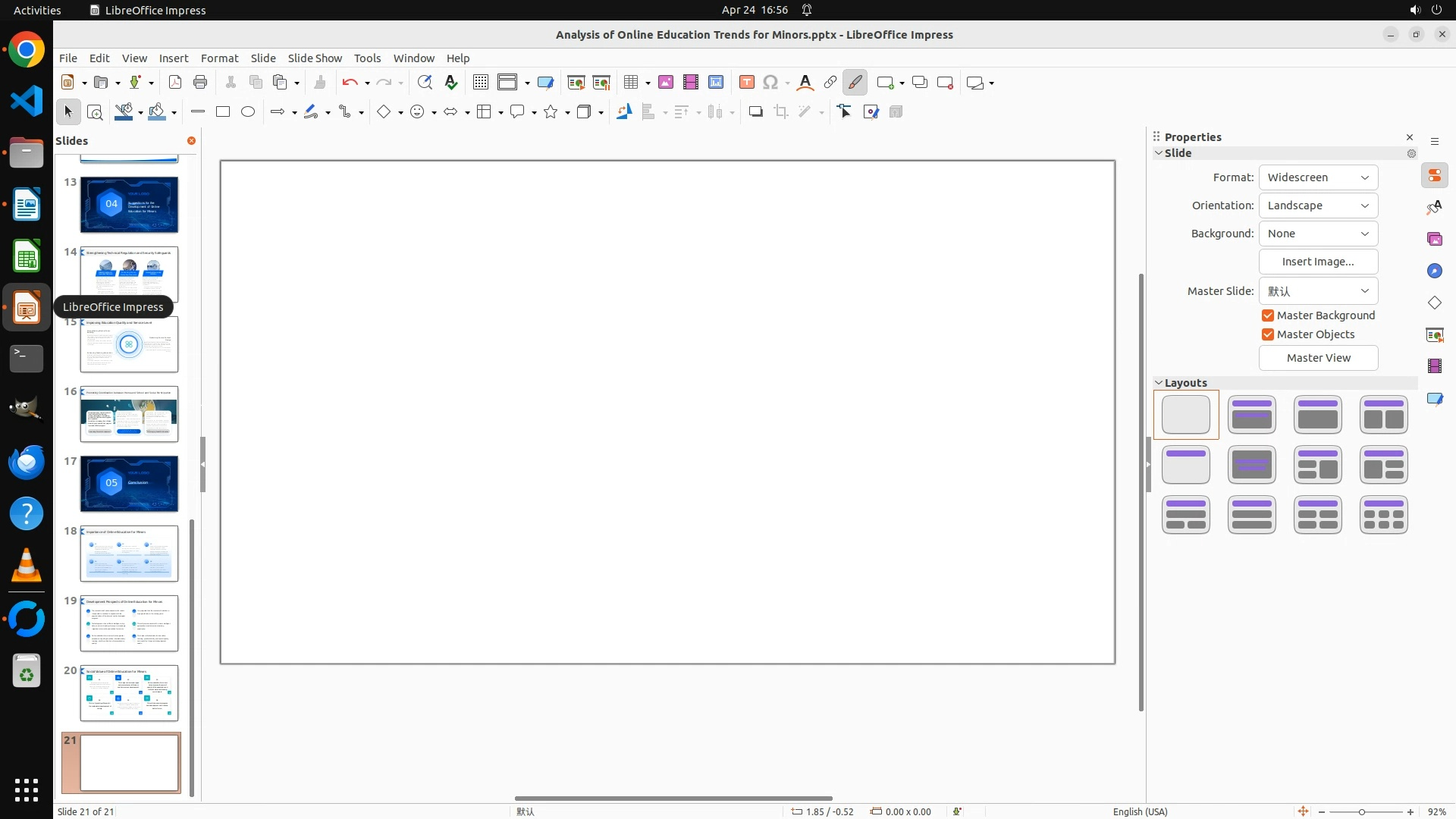Open the Format dropdown showing Widescreen
Viewport: 1456px width, 819px height.
[1318, 177]
